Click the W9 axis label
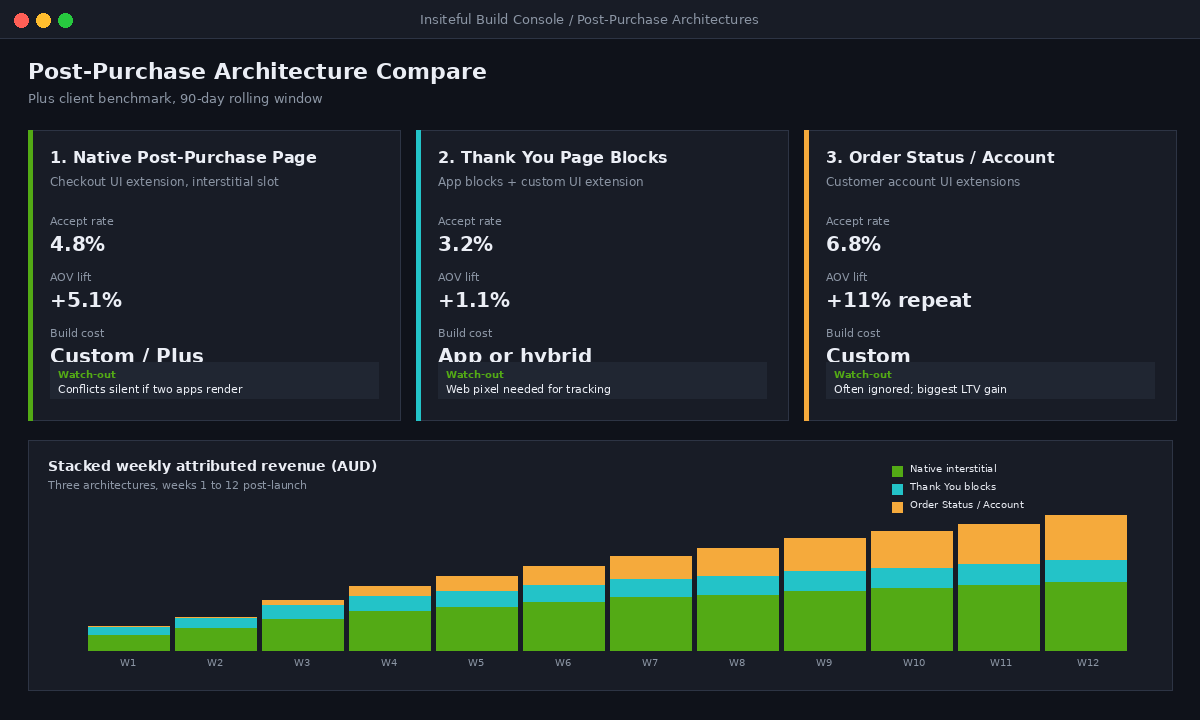The height and width of the screenshot is (720, 1200). pyautogui.click(x=824, y=663)
